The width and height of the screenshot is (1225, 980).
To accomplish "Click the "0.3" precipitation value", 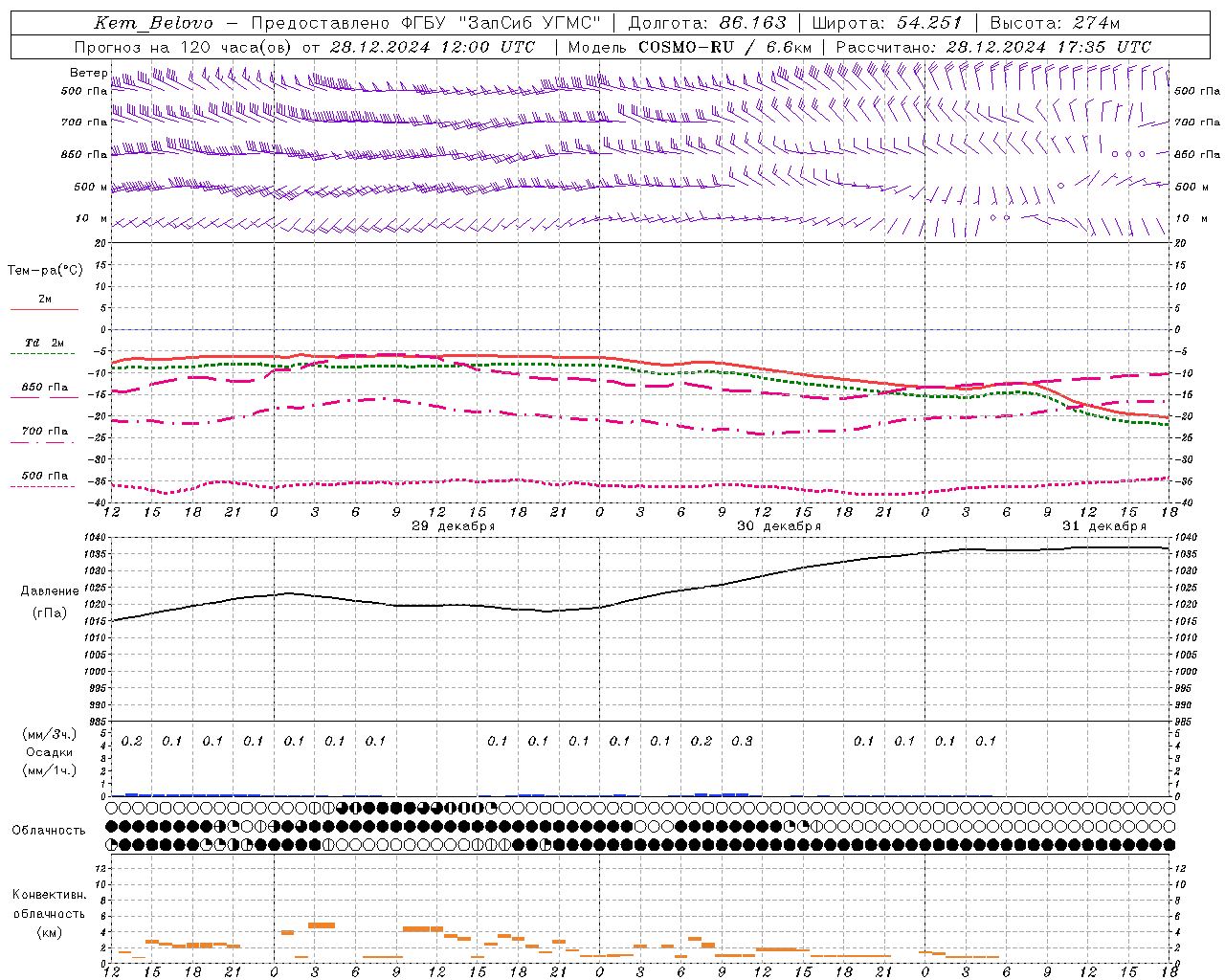I will [x=742, y=741].
